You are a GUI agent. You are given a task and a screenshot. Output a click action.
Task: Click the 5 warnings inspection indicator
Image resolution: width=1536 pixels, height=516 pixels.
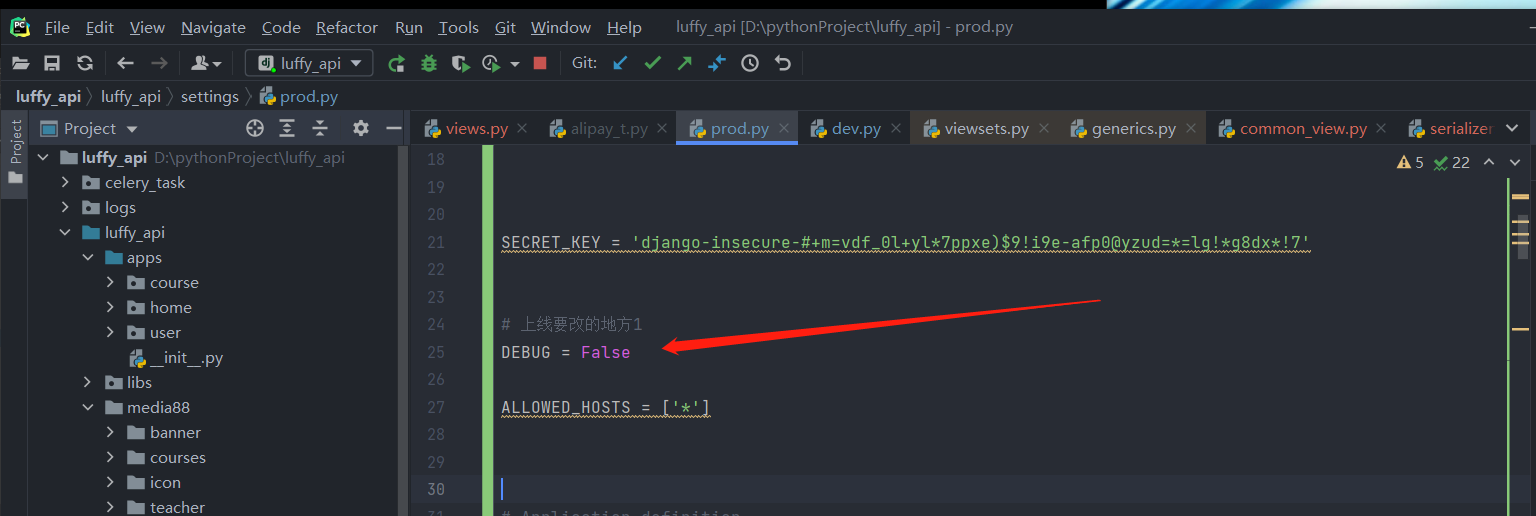click(1410, 162)
